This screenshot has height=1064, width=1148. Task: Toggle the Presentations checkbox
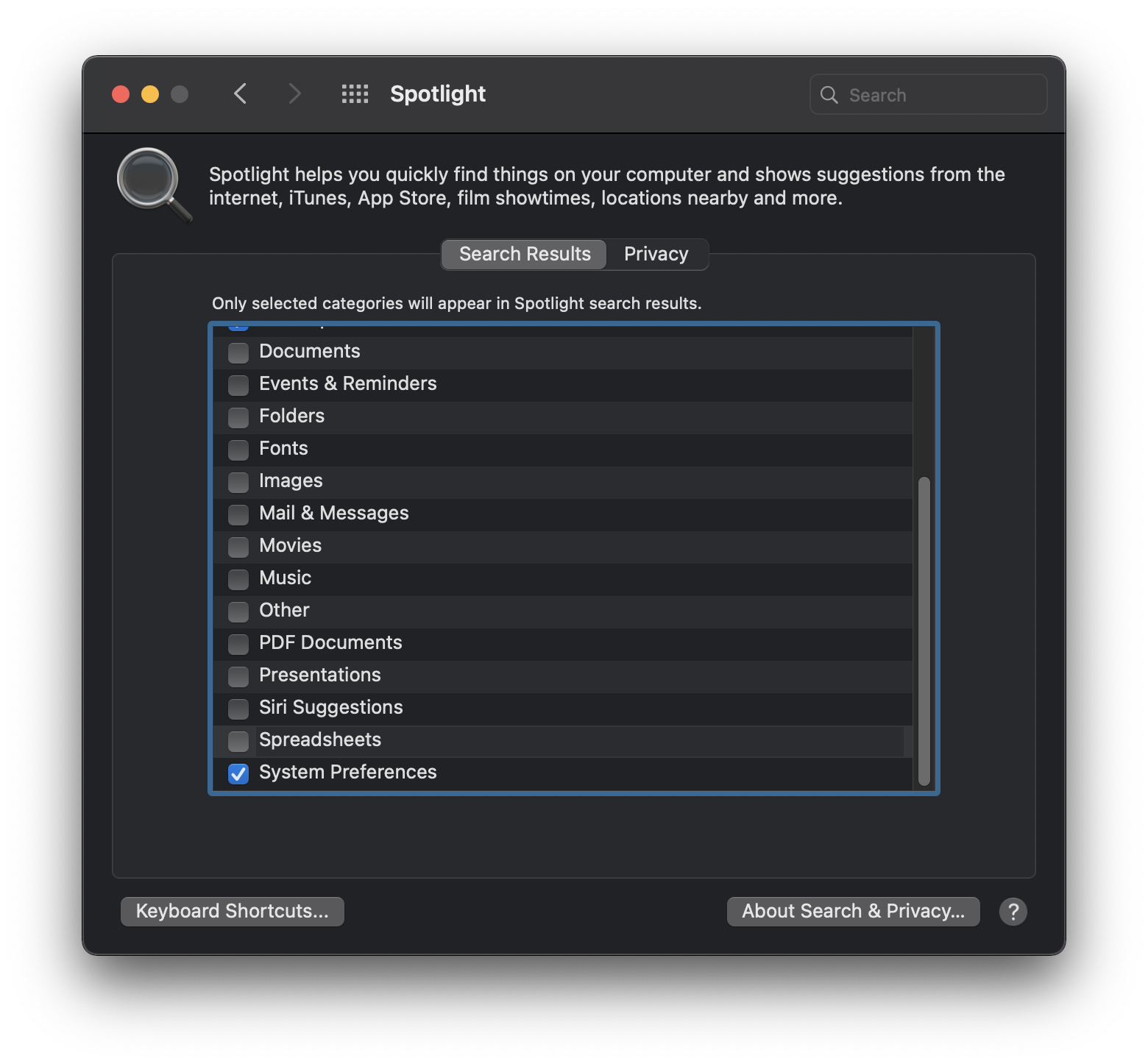[238, 676]
